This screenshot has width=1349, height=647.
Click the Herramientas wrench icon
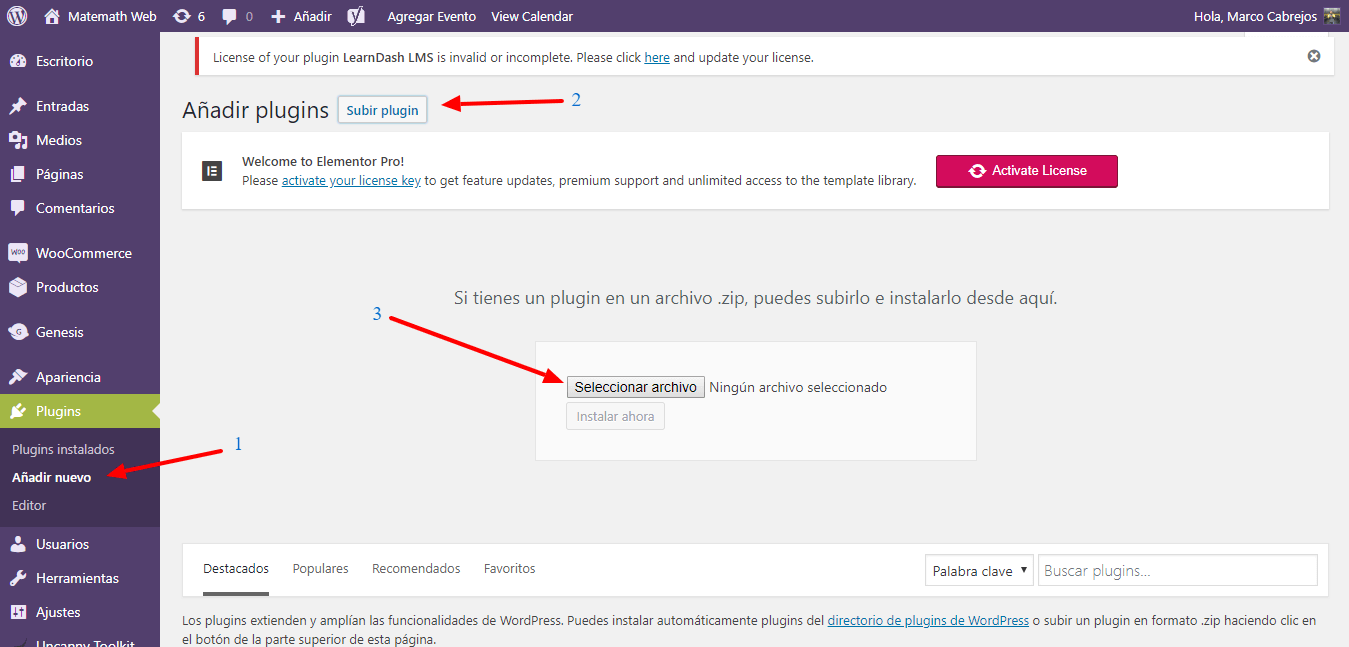click(x=18, y=578)
